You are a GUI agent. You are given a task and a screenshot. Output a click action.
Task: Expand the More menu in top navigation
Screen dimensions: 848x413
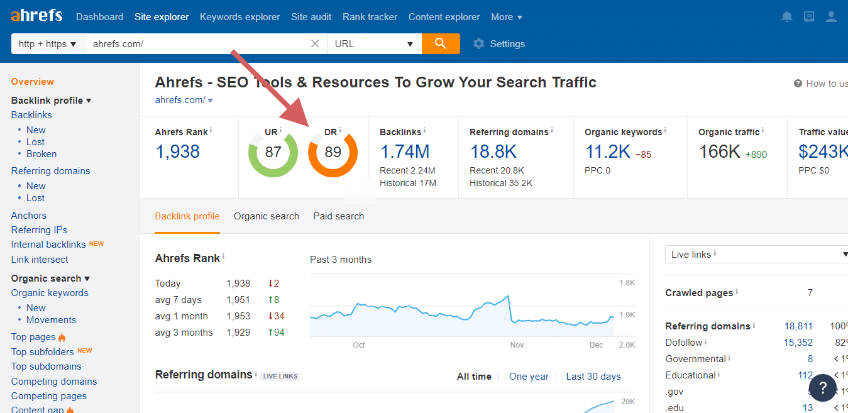point(505,17)
